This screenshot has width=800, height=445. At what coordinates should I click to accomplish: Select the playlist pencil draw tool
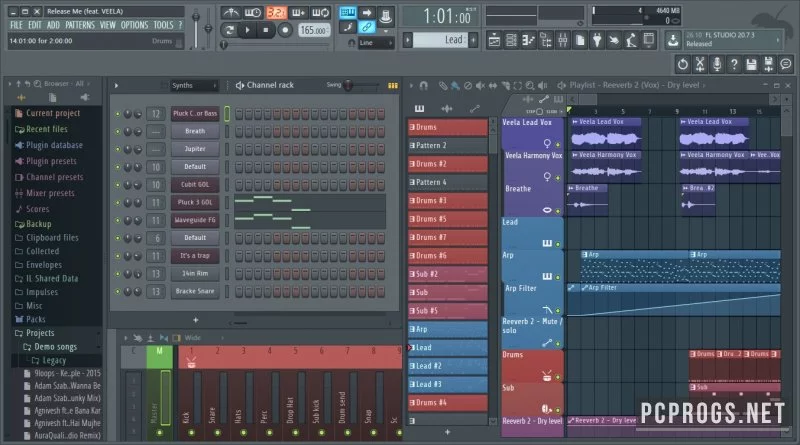(443, 85)
